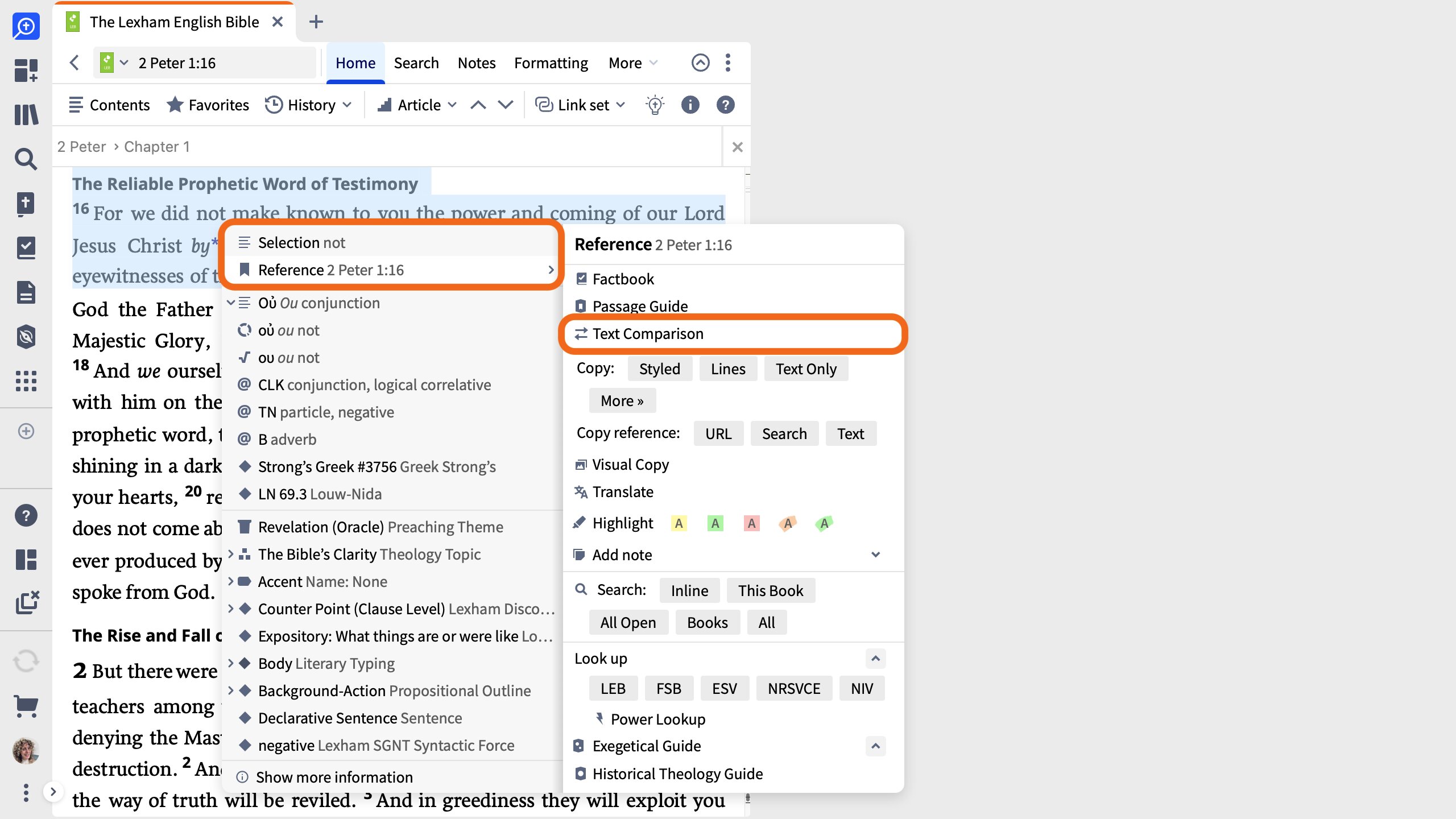Image resolution: width=1456 pixels, height=819 pixels.
Task: Open the Layouts icon in sidebar
Action: tap(26, 560)
